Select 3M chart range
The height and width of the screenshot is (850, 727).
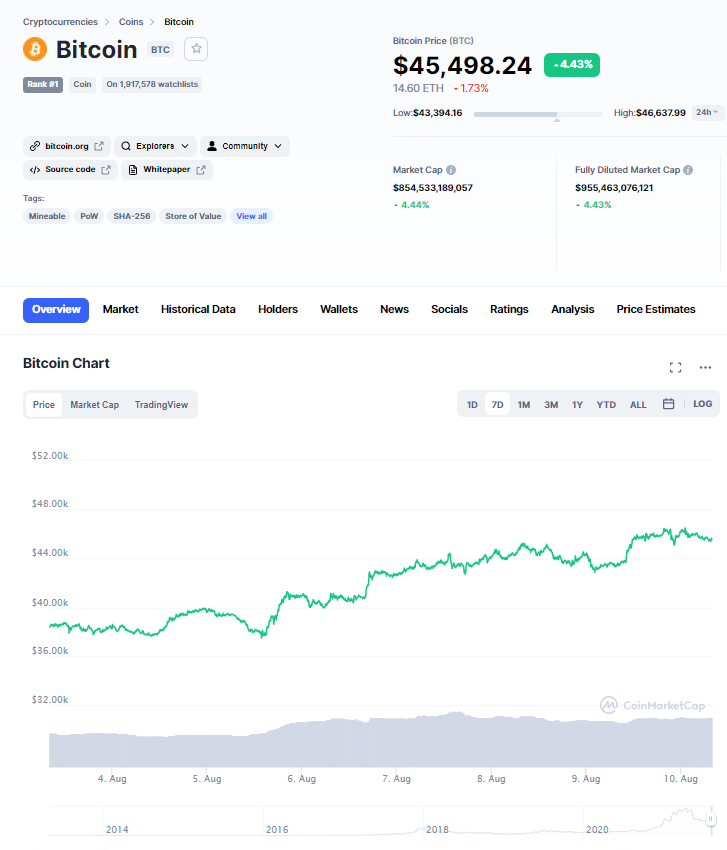click(x=551, y=404)
